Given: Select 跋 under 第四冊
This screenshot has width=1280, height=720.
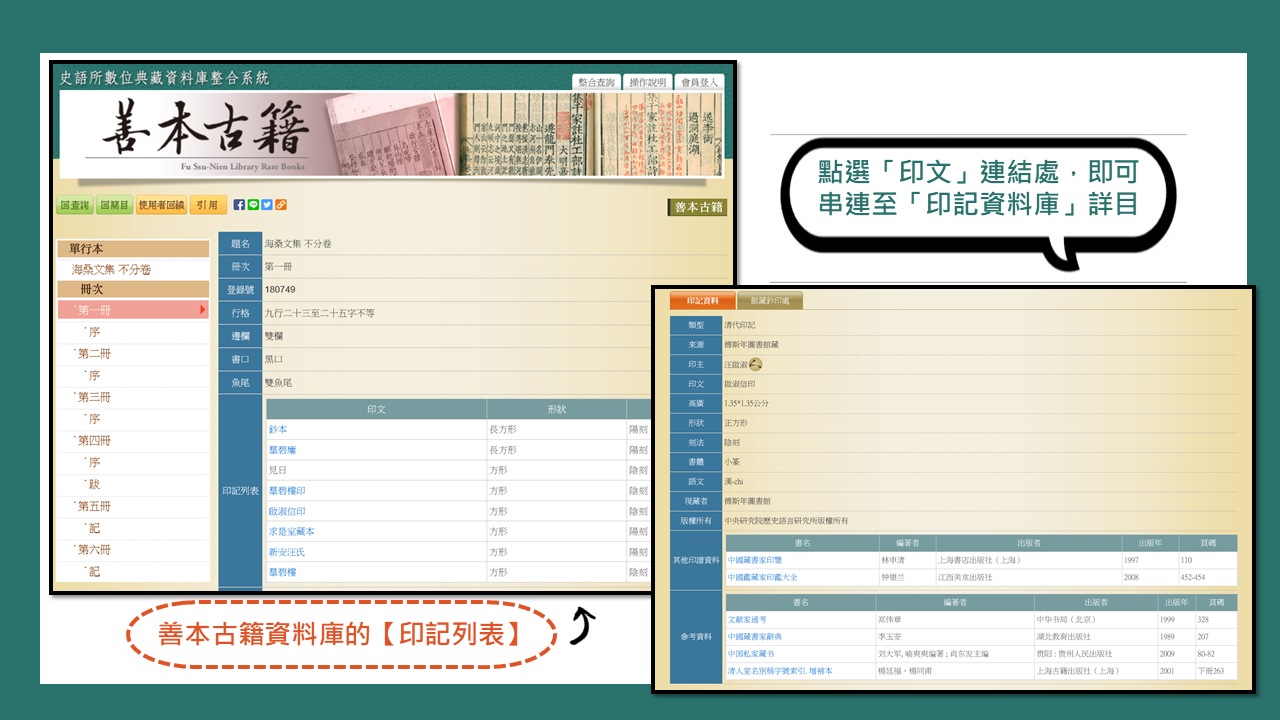Looking at the screenshot, I should tap(94, 485).
